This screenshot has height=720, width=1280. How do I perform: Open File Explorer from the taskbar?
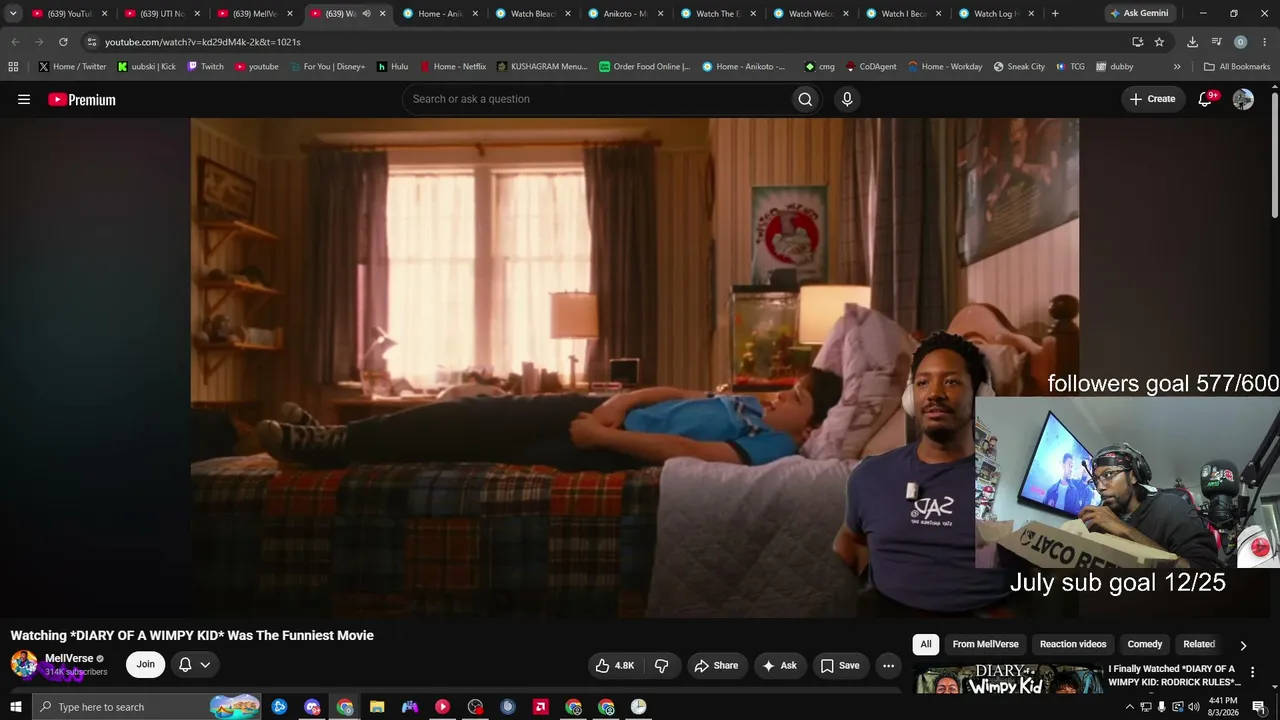pos(377,707)
